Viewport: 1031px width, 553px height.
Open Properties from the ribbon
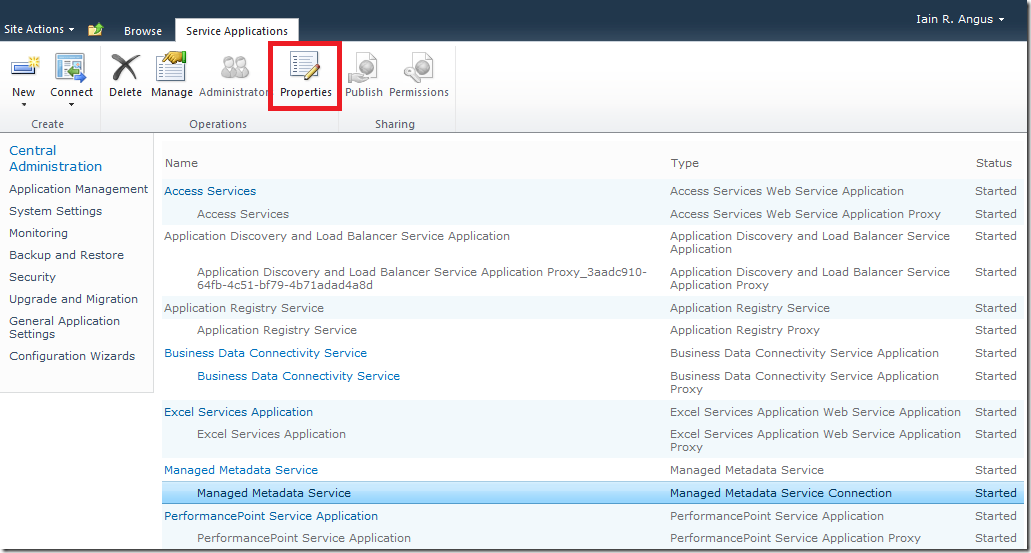point(305,76)
